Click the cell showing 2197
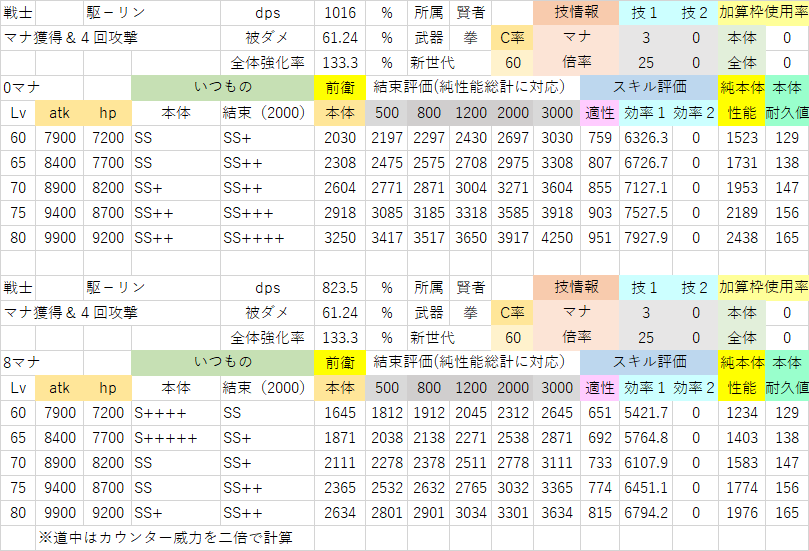This screenshot has width=809, height=551. point(386,138)
